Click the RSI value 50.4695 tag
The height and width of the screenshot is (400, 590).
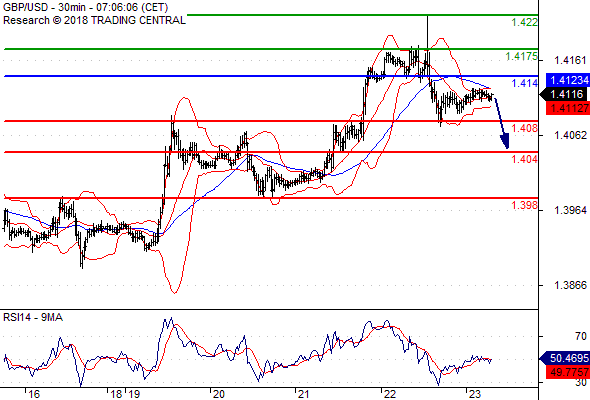565,358
